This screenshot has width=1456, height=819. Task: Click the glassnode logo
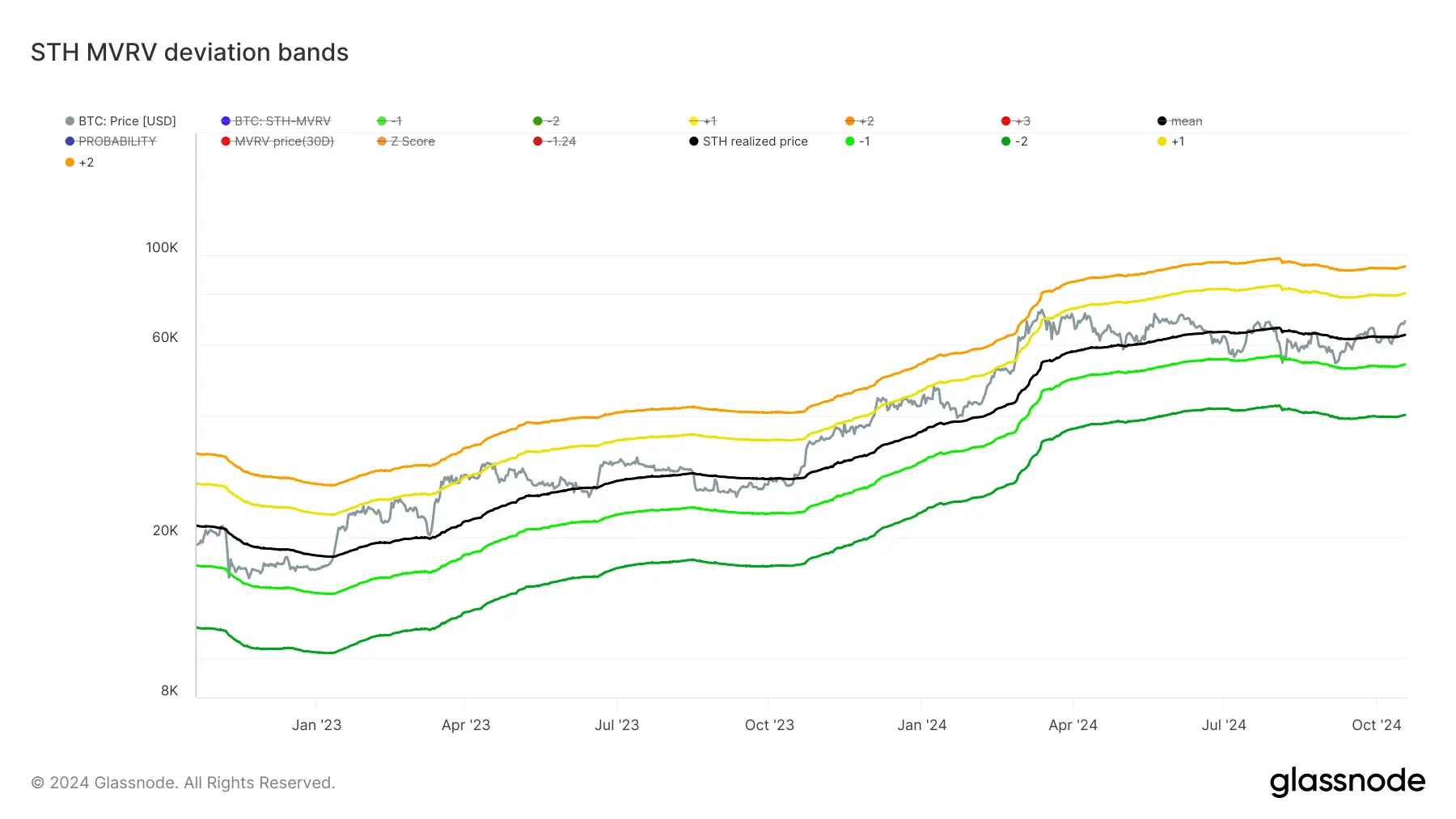1347,782
